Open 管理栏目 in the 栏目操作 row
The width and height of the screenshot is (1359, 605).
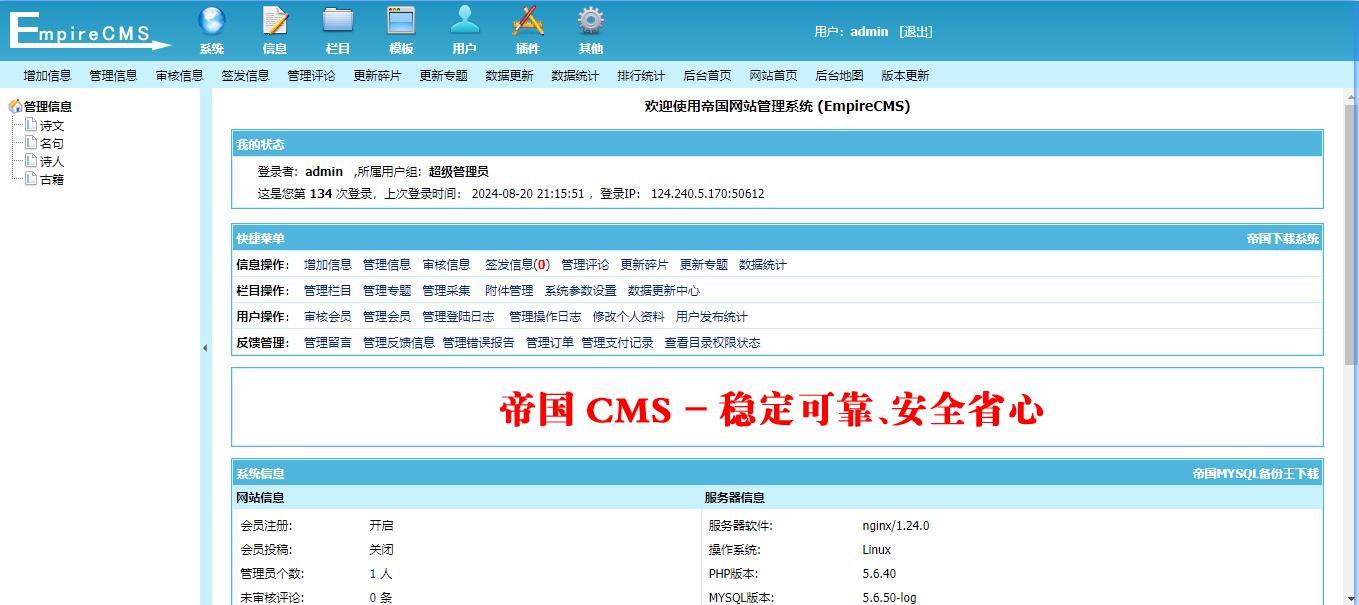(328, 291)
